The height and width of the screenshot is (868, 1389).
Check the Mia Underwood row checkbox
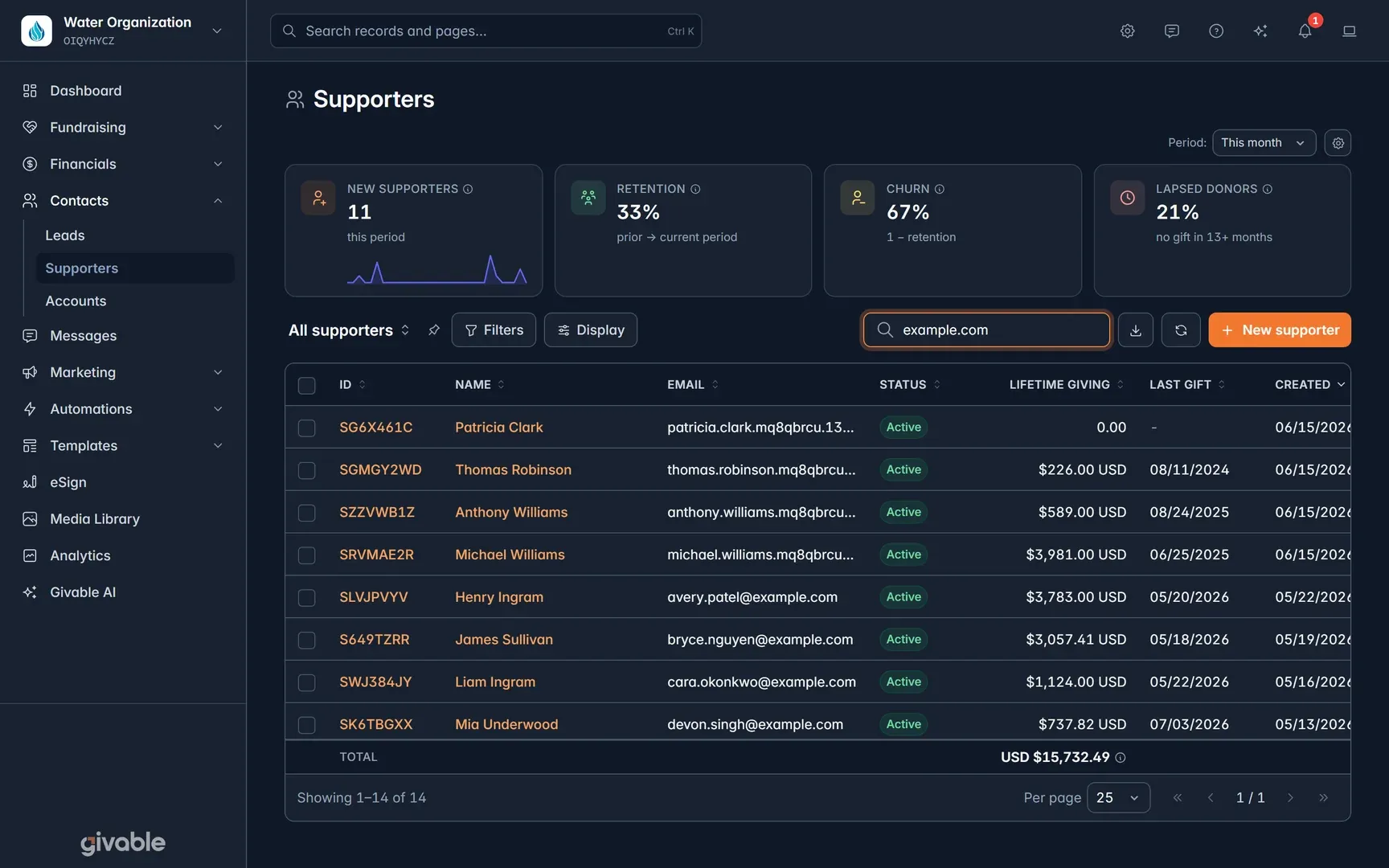tap(307, 724)
